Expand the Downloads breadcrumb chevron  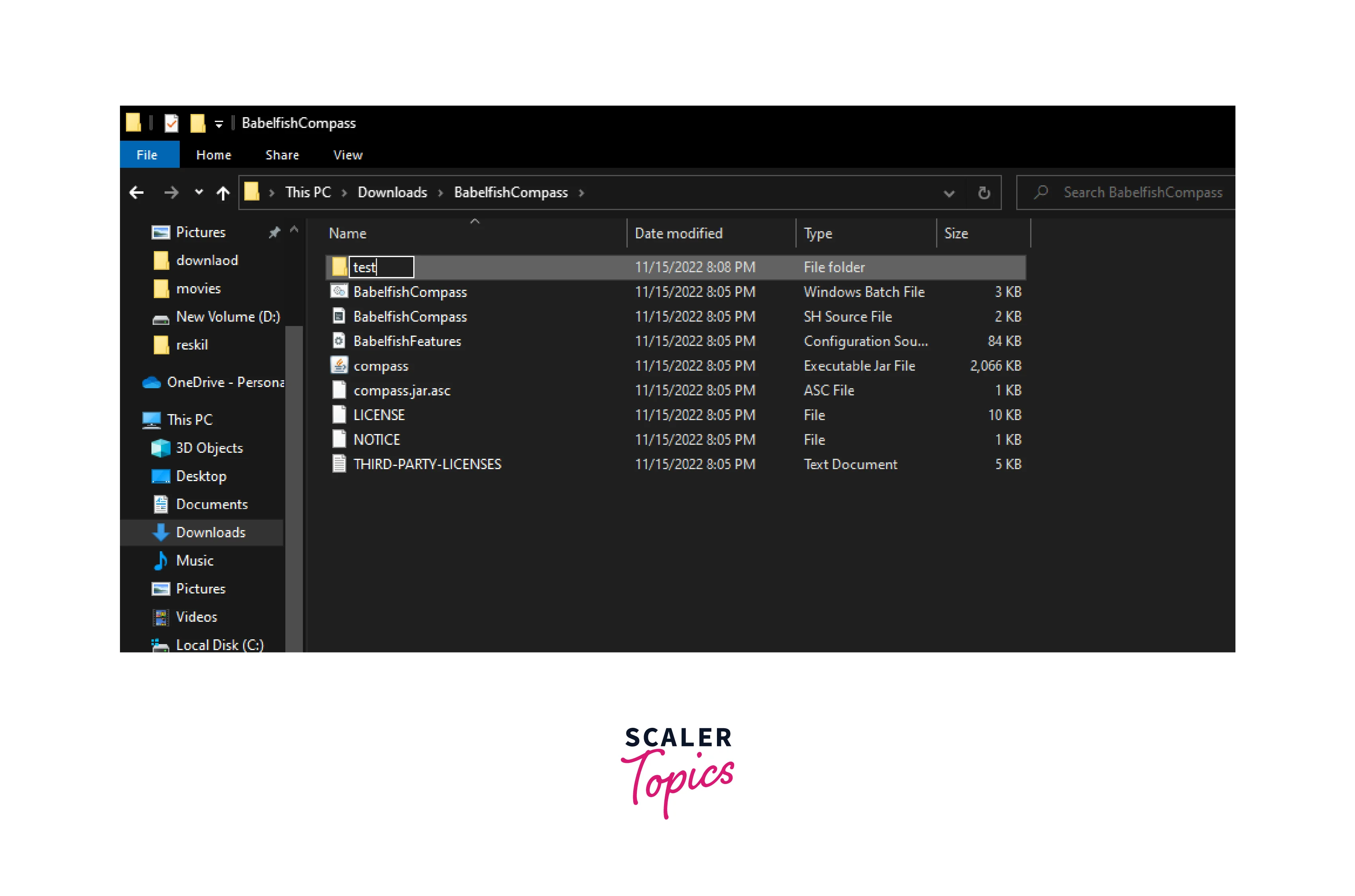pyautogui.click(x=440, y=193)
